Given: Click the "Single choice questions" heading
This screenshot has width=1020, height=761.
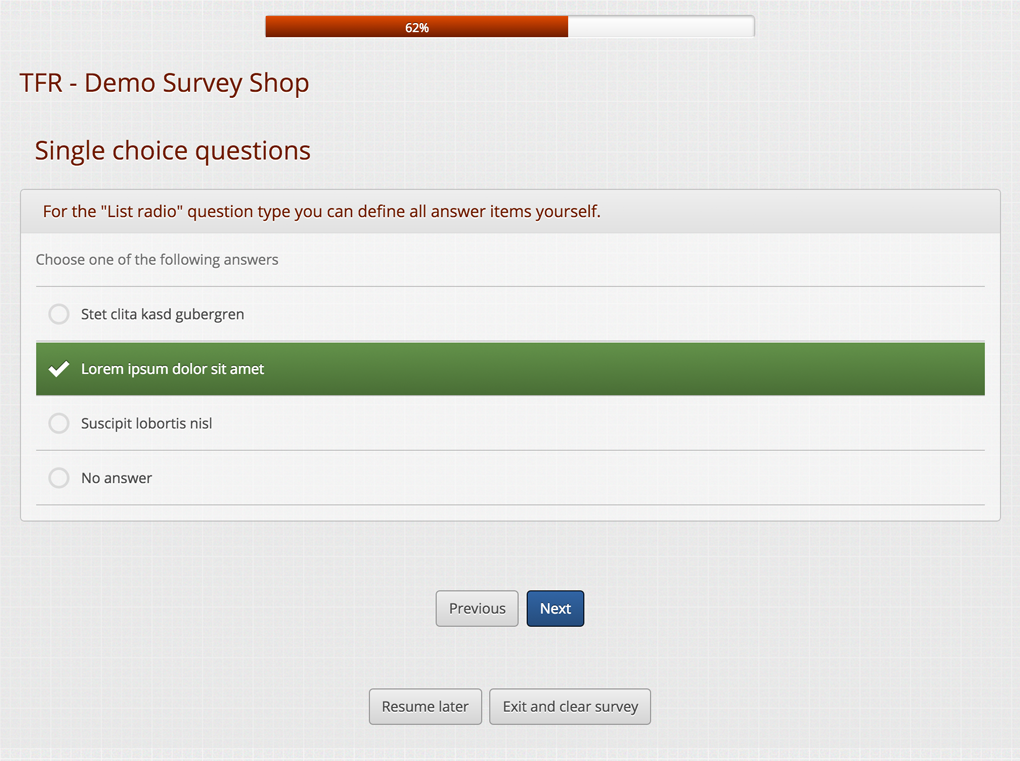Looking at the screenshot, I should 172,151.
